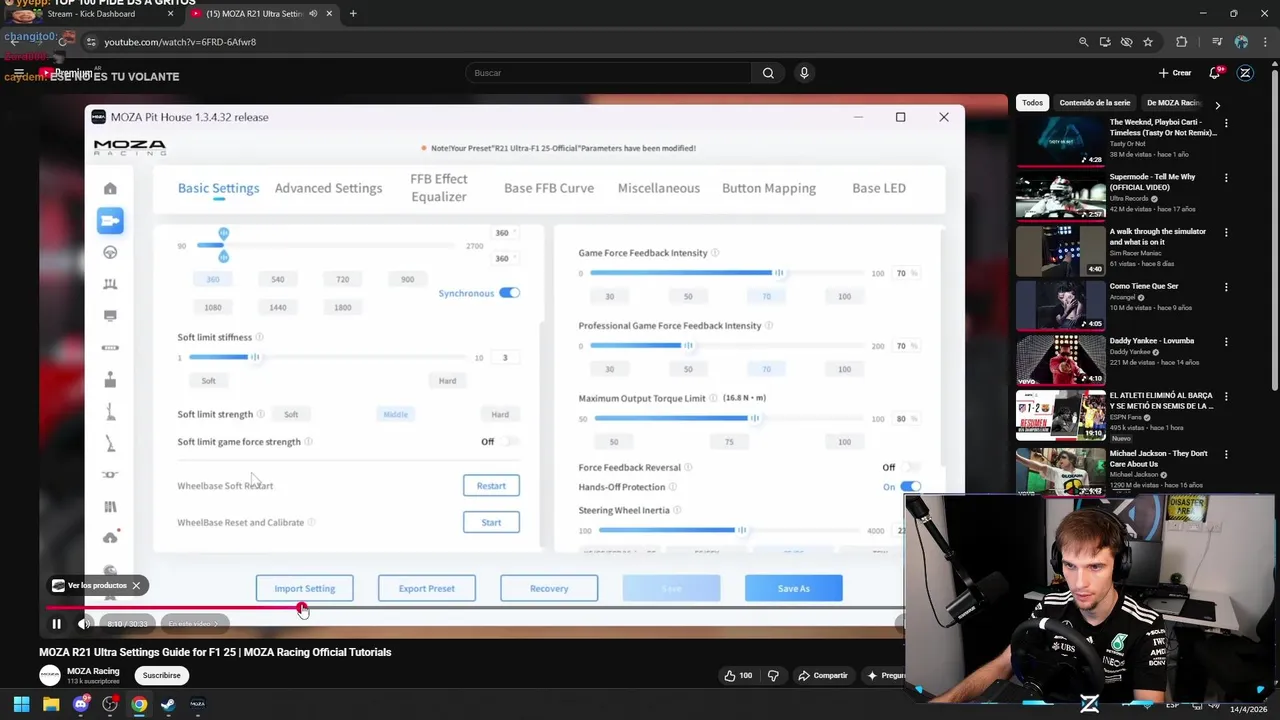Image resolution: width=1280 pixels, height=720 pixels.
Task: Dislike the video with thumbs down
Action: coord(772,676)
